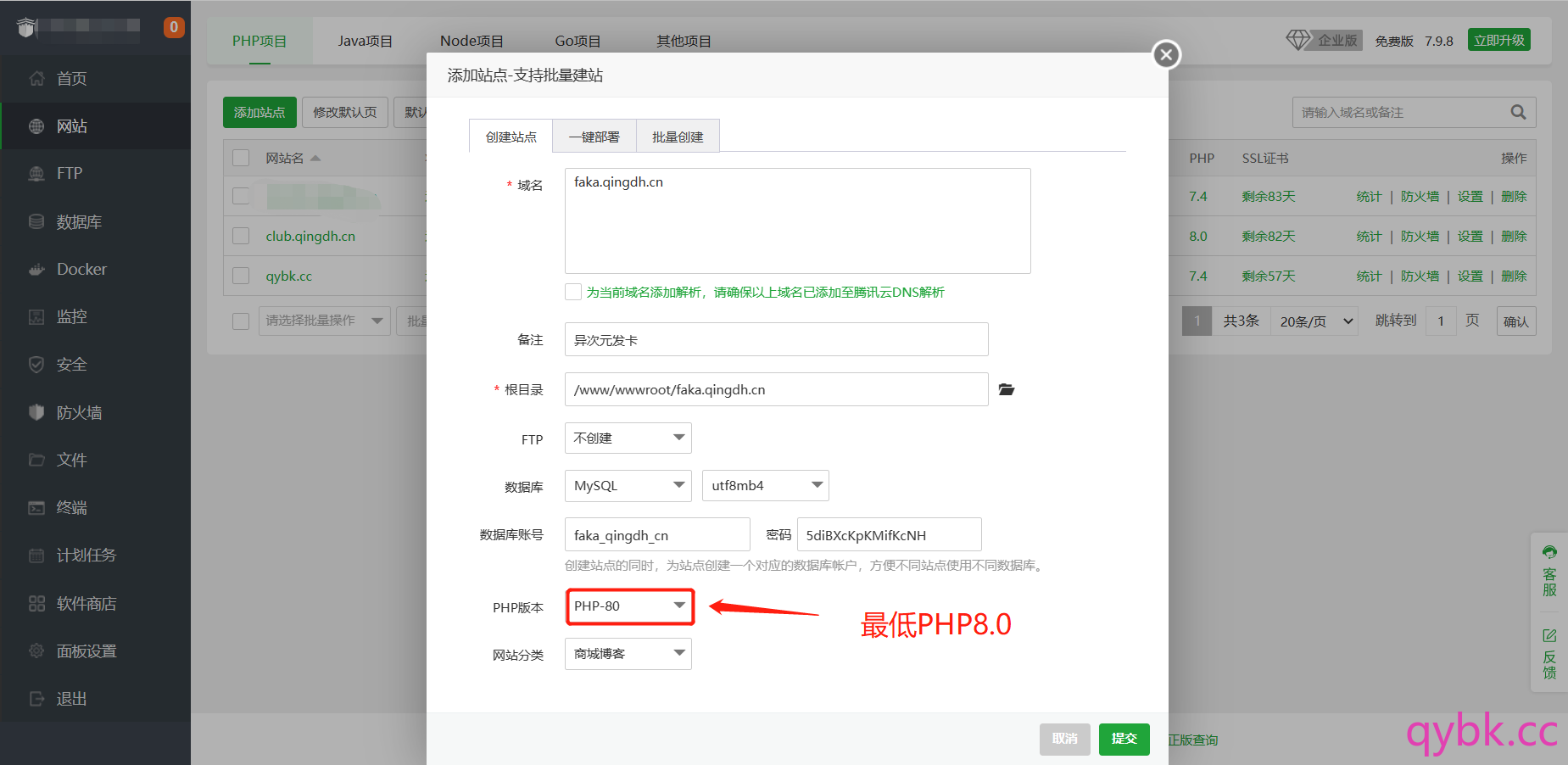The width and height of the screenshot is (1568, 765).
Task: Switch to the 一键部署 tab
Action: click(x=594, y=137)
